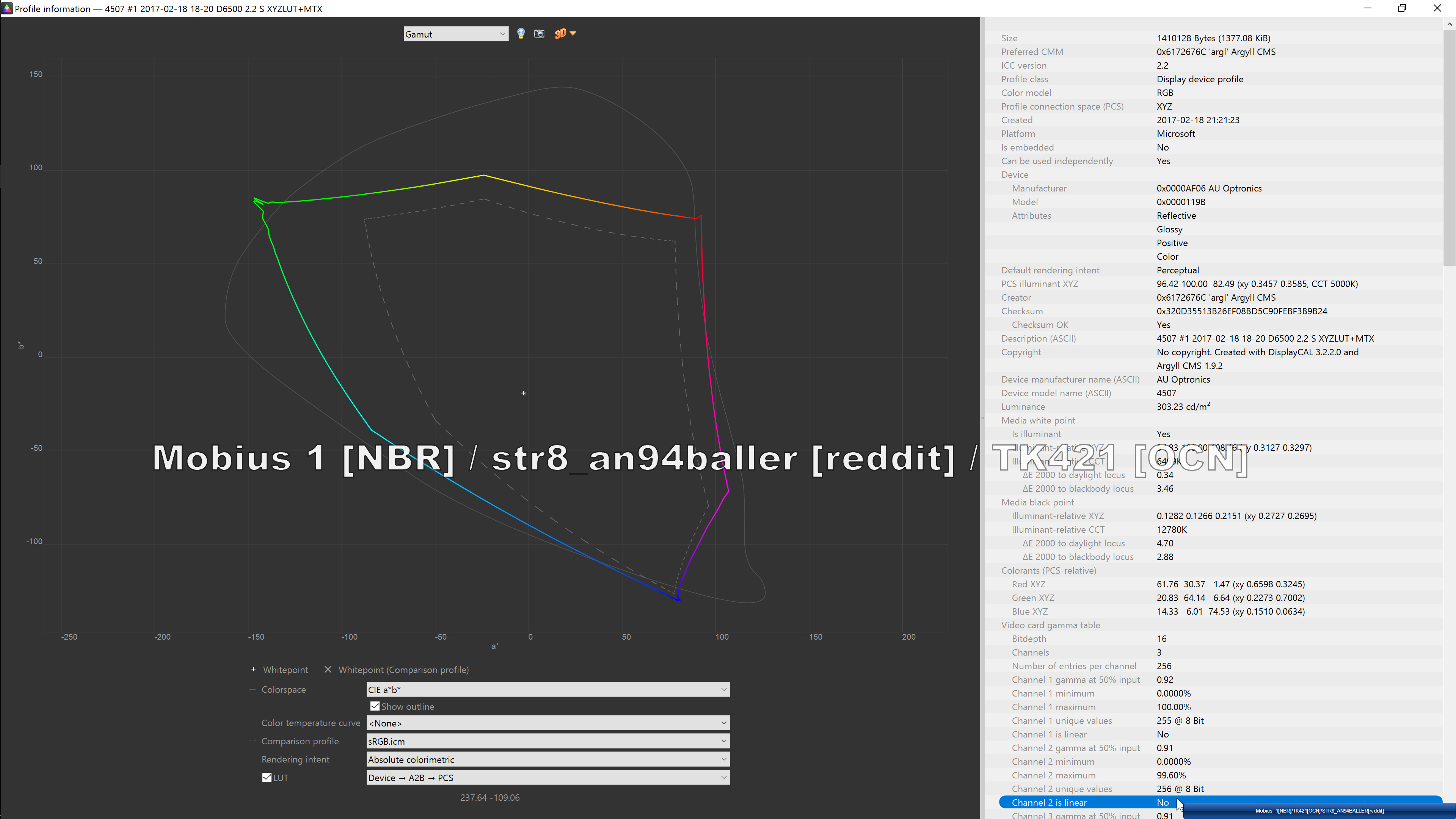Click the camera screenshot icon
This screenshot has height=819, width=1456.
(x=539, y=34)
